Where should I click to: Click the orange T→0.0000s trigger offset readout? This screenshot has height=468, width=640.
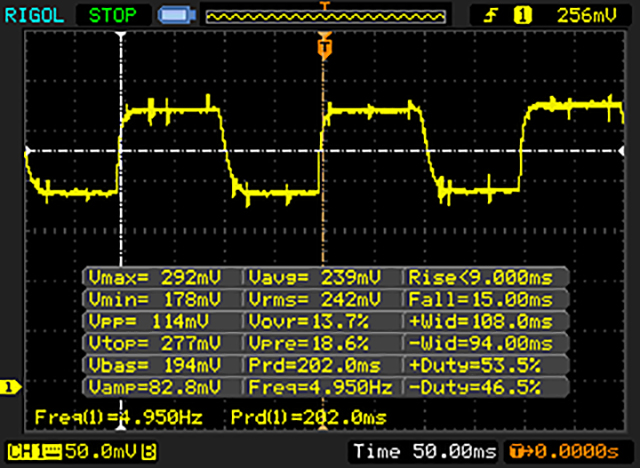pyautogui.click(x=564, y=451)
